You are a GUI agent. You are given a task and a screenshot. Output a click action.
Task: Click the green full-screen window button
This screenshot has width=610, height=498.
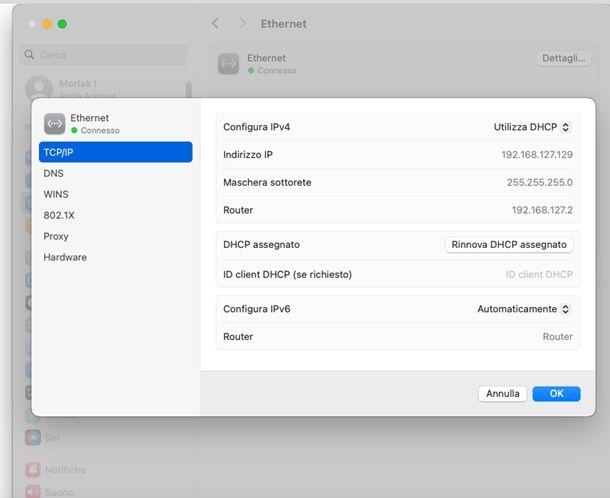click(62, 24)
